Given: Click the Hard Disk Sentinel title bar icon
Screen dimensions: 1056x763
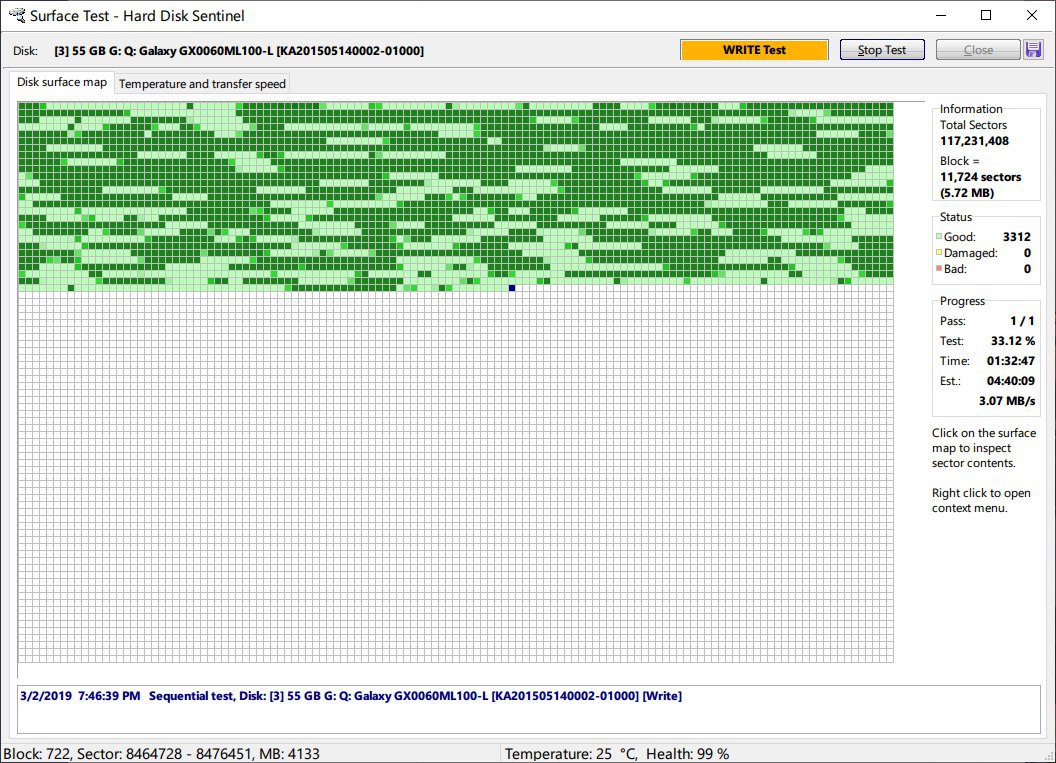Looking at the screenshot, I should (17, 15).
